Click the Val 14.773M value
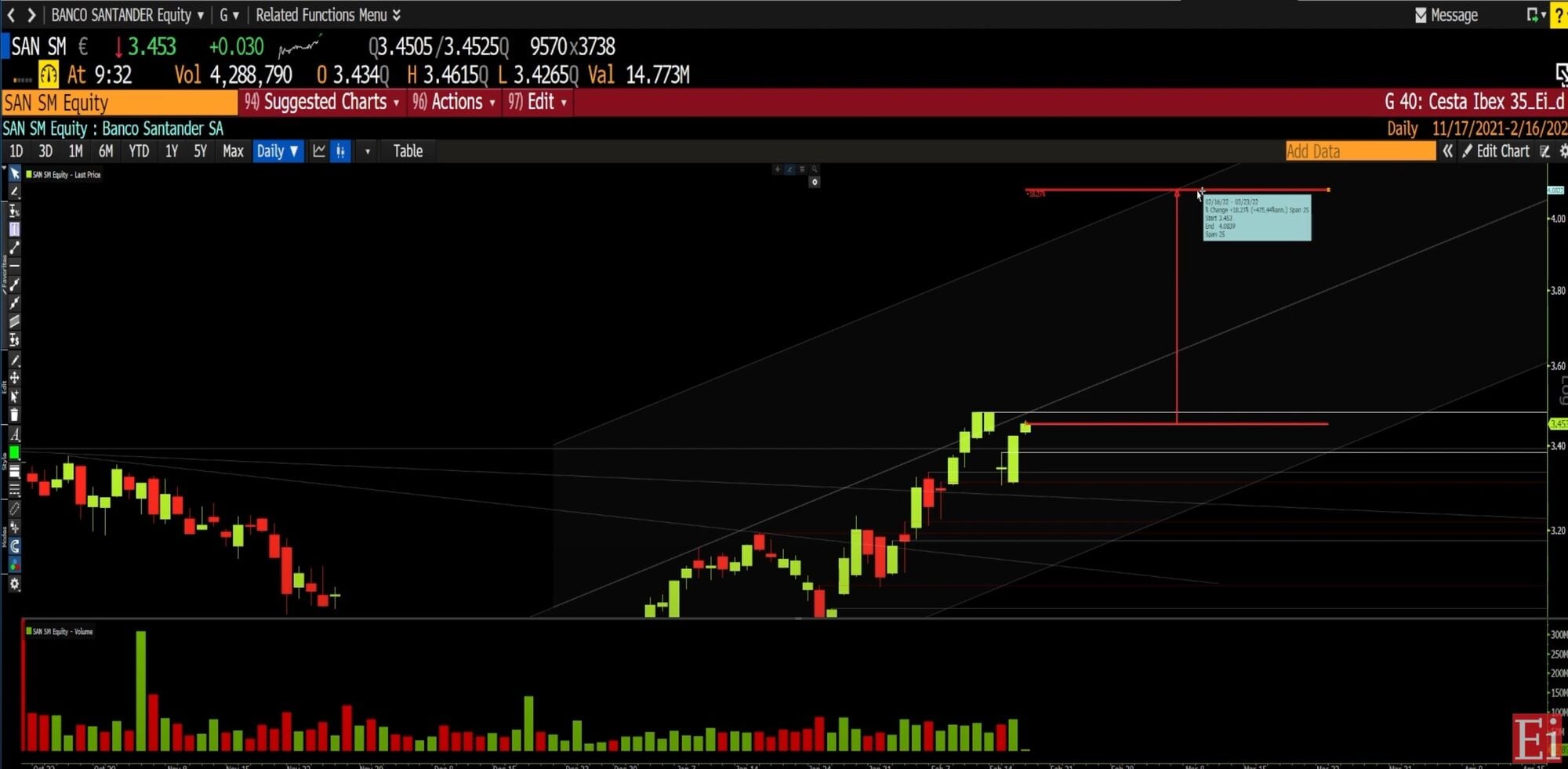This screenshot has width=1568, height=769. point(638,75)
